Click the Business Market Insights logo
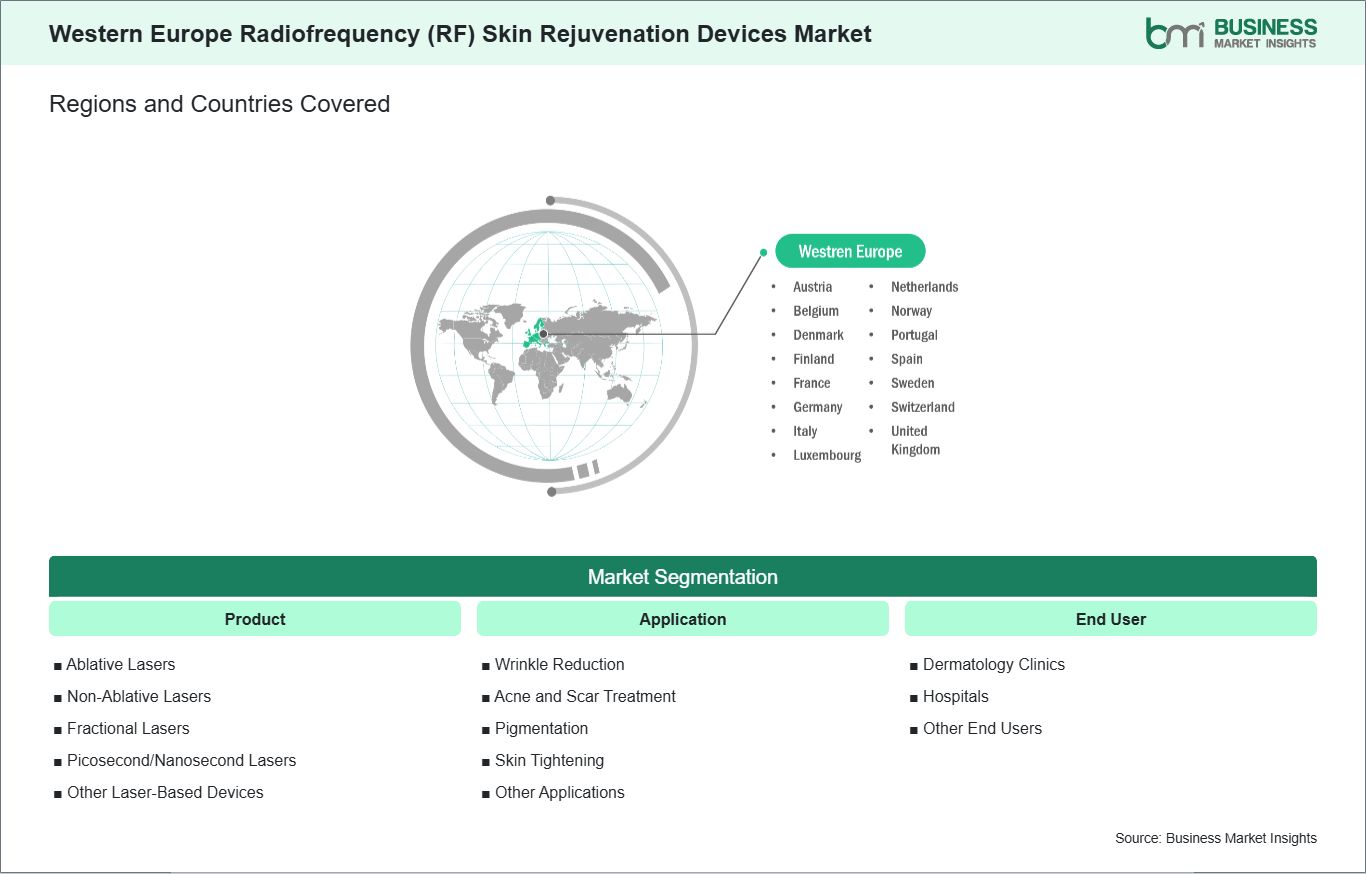Viewport: 1366px width, 874px height. [x=1231, y=33]
